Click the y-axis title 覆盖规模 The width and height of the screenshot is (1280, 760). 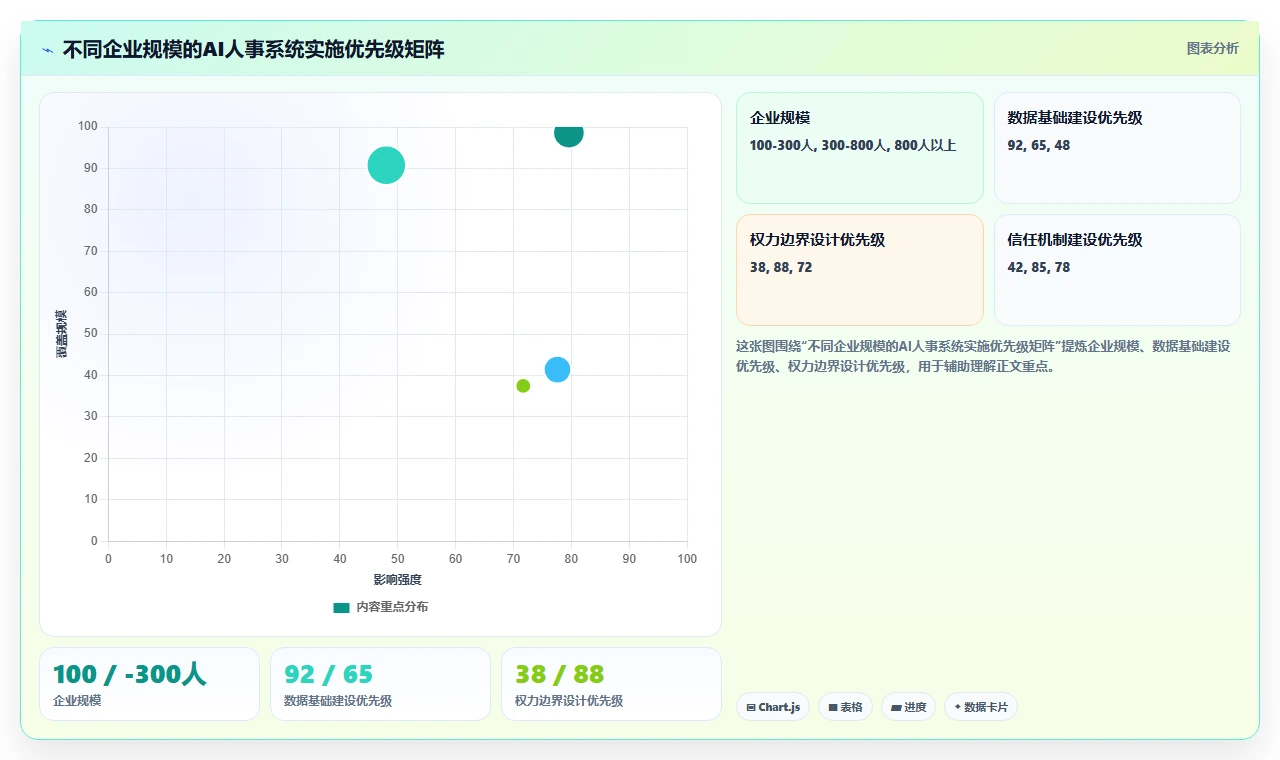[62, 334]
